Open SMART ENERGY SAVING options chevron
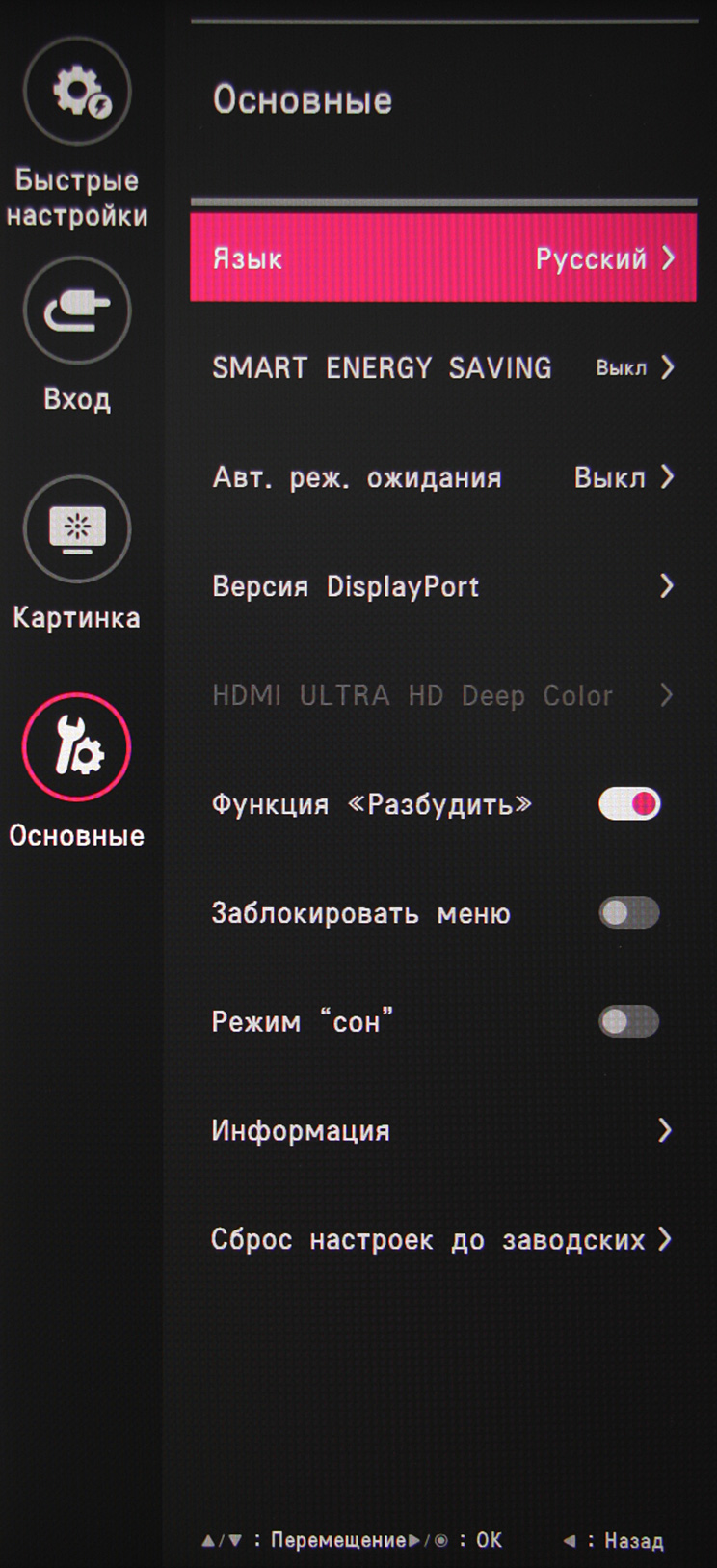The height and width of the screenshot is (1568, 717). [x=667, y=367]
